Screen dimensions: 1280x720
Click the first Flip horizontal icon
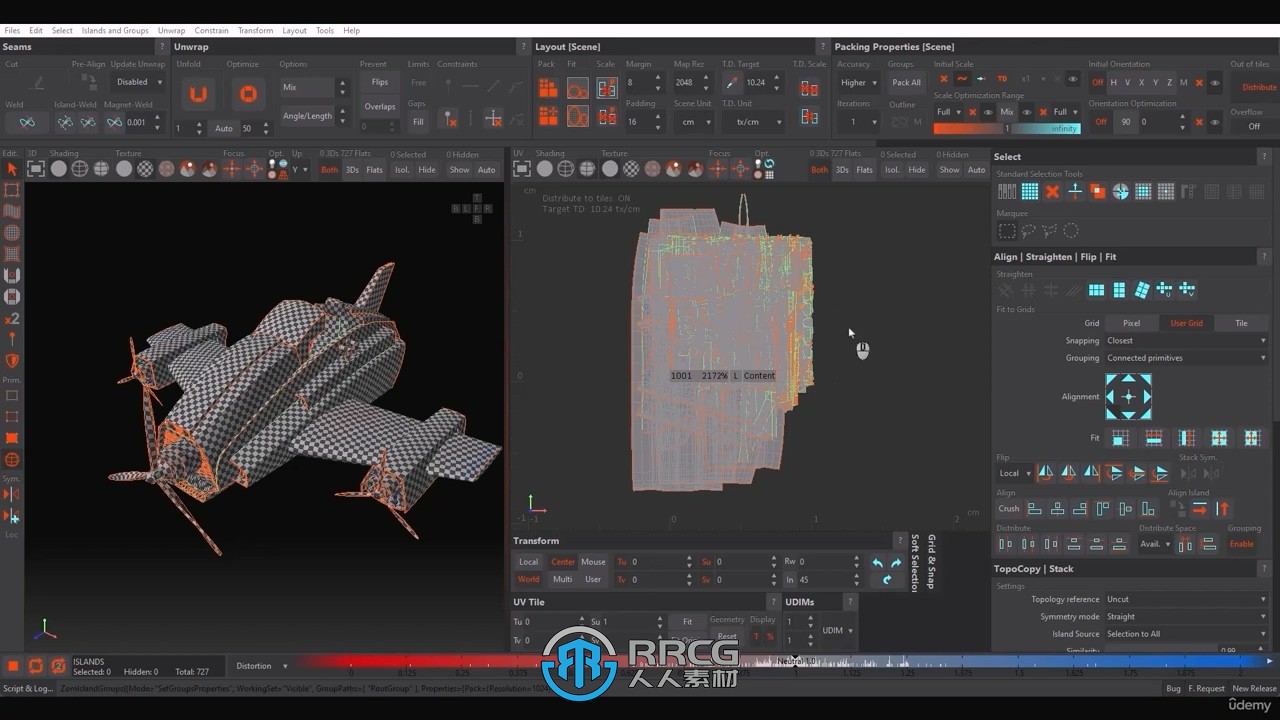click(1046, 473)
